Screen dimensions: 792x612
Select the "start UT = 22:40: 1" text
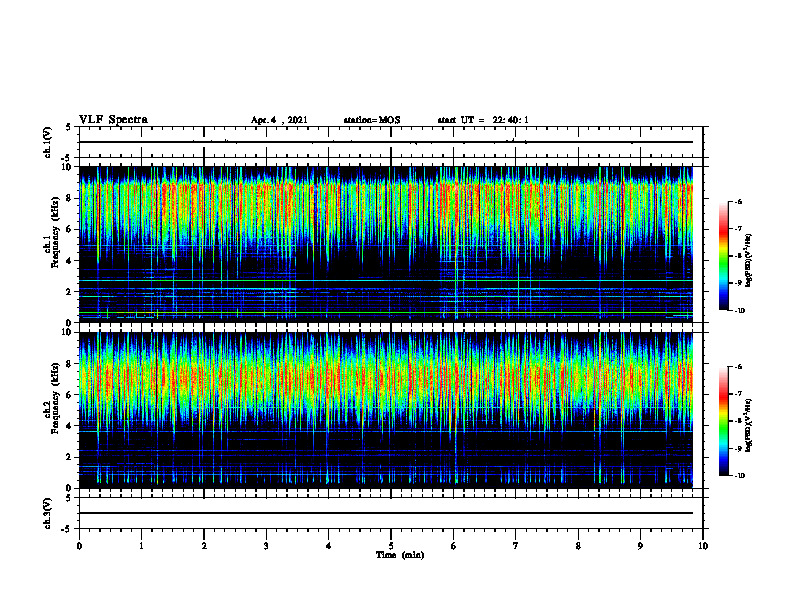tap(483, 120)
